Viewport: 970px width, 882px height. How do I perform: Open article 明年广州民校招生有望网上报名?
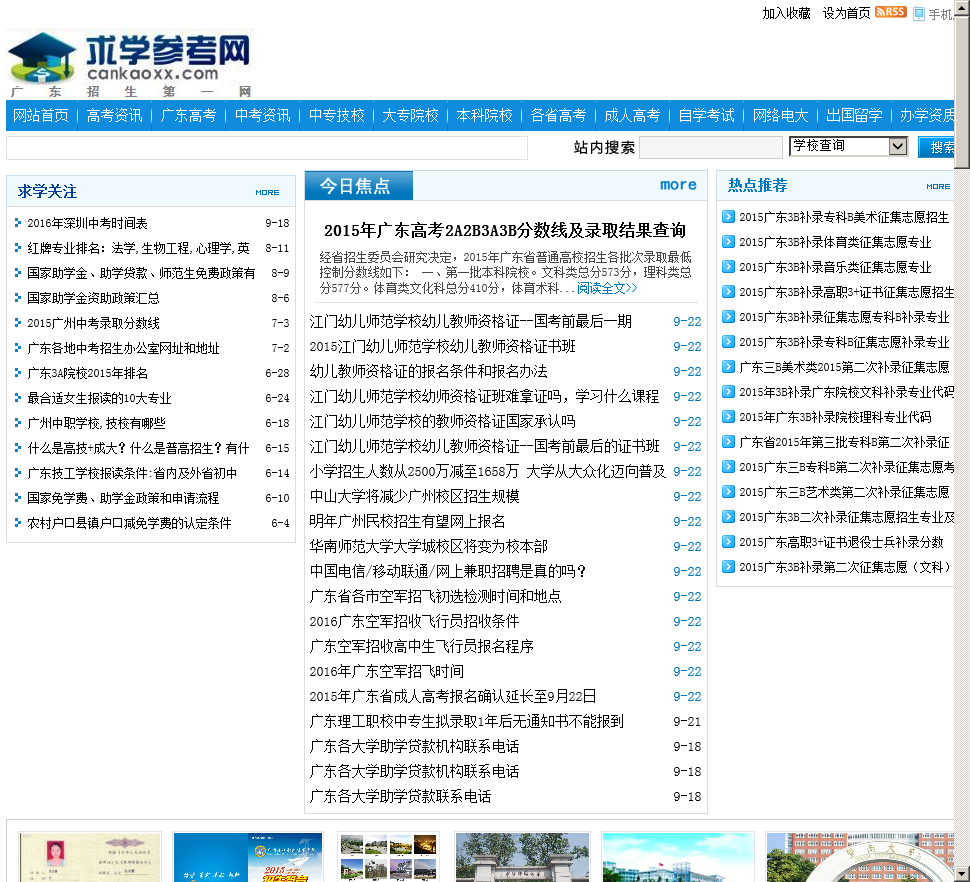pyautogui.click(x=407, y=521)
